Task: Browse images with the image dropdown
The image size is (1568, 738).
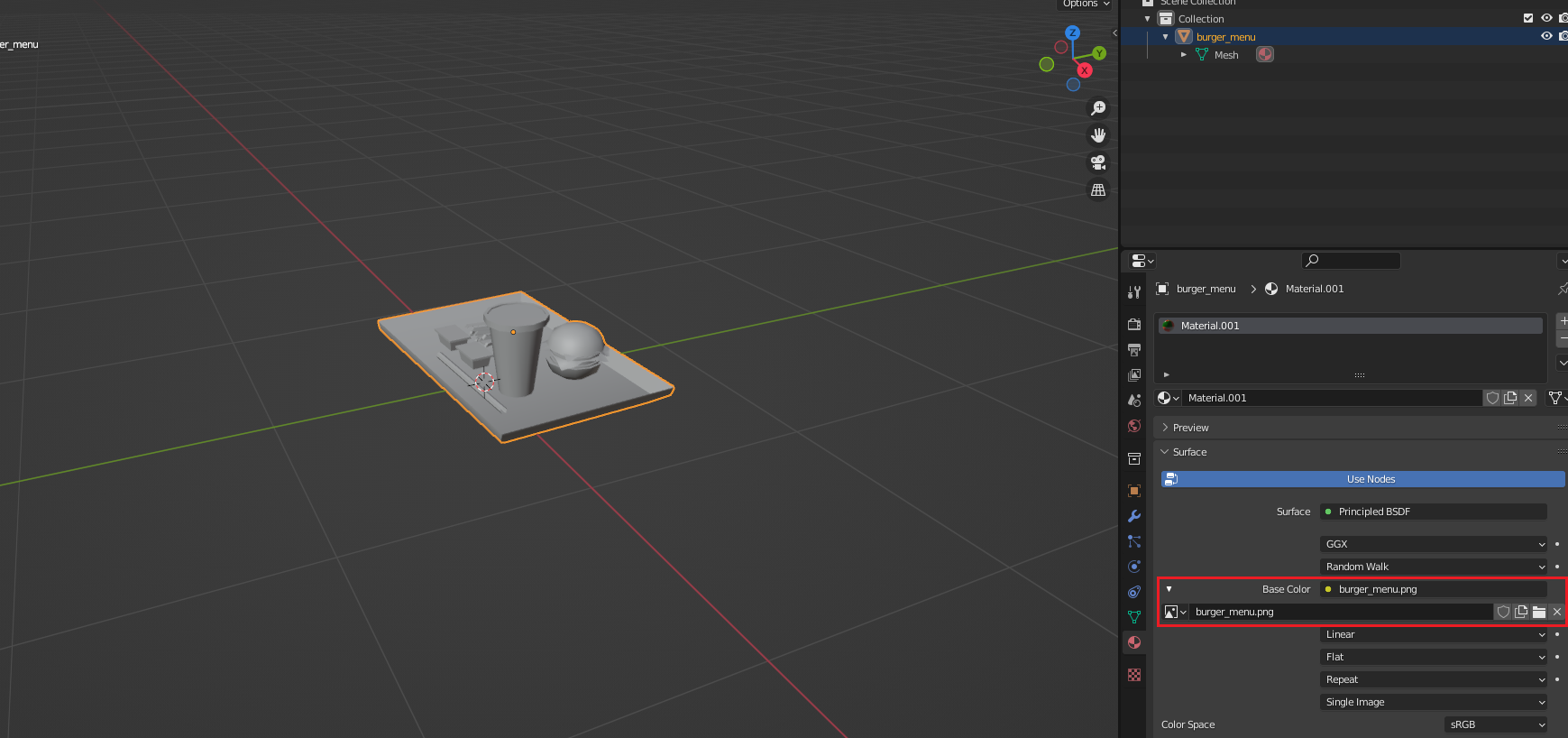Action: [1175, 612]
